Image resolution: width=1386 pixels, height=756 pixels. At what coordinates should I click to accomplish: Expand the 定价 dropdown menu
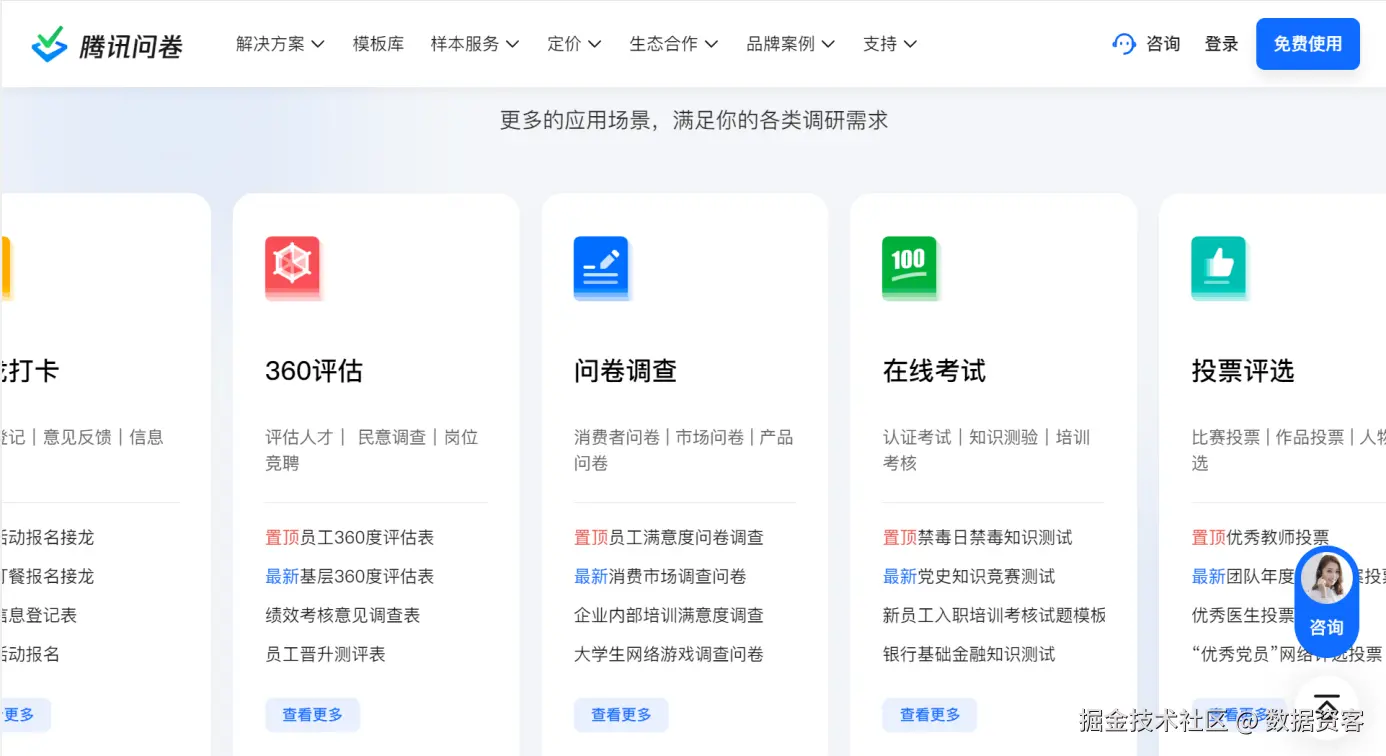(x=574, y=44)
